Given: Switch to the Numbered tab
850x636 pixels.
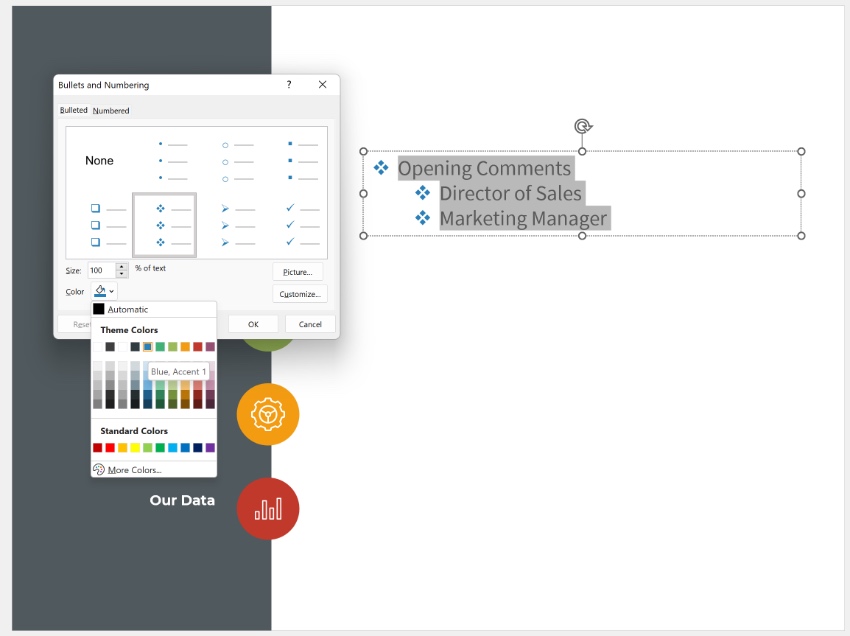Looking at the screenshot, I should 110,110.
